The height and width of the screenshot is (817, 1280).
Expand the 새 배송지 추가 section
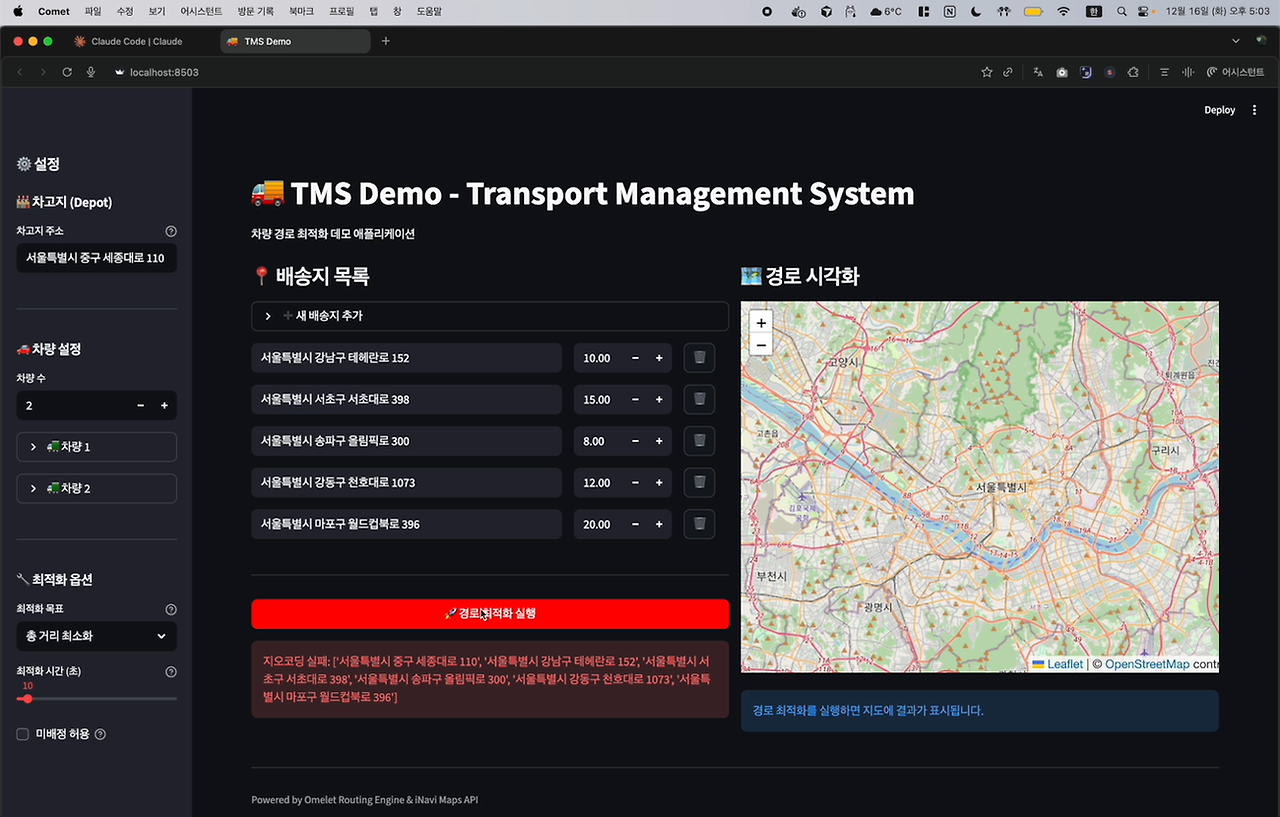490,316
